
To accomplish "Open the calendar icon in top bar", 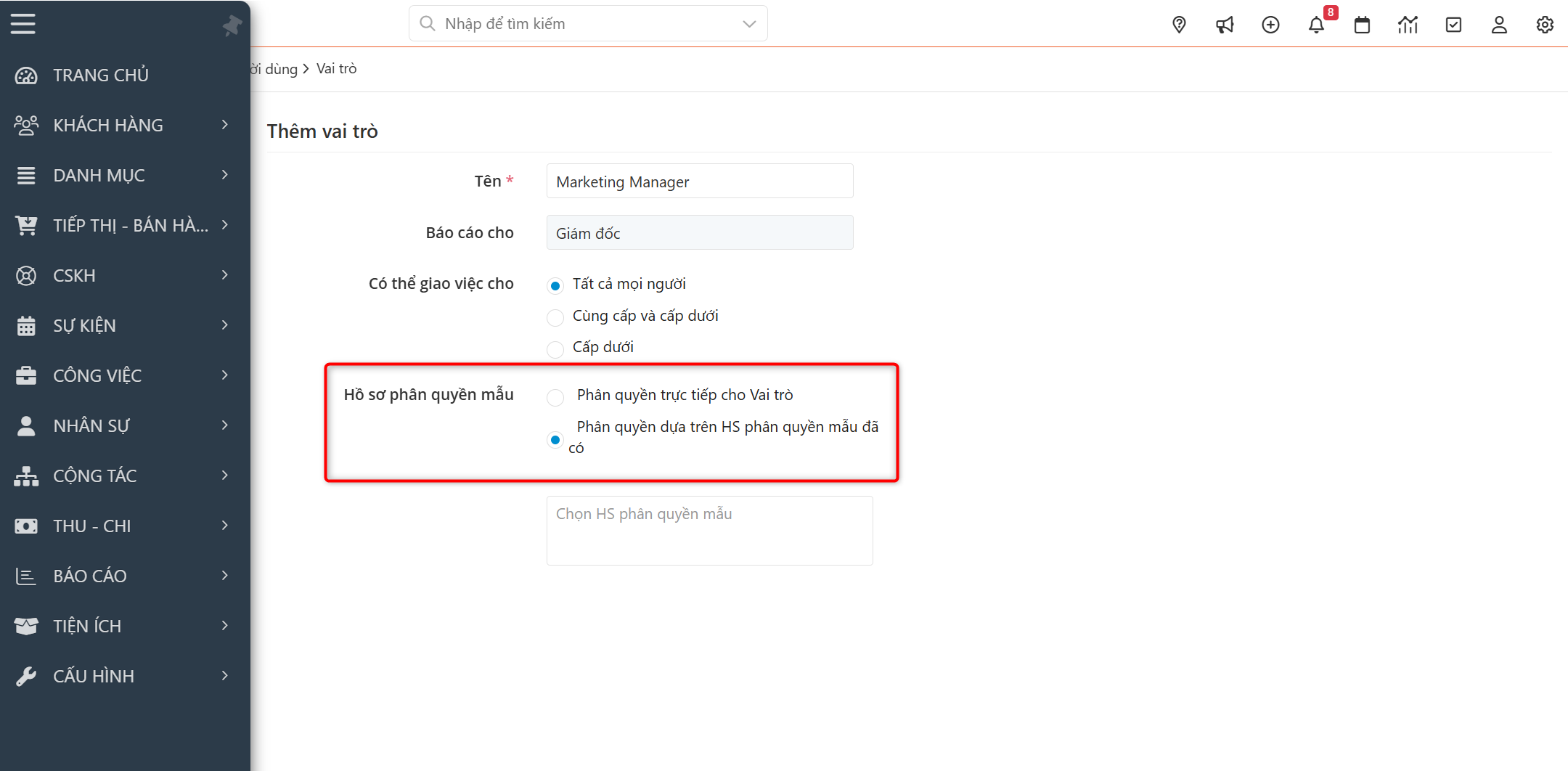I will coord(1362,25).
